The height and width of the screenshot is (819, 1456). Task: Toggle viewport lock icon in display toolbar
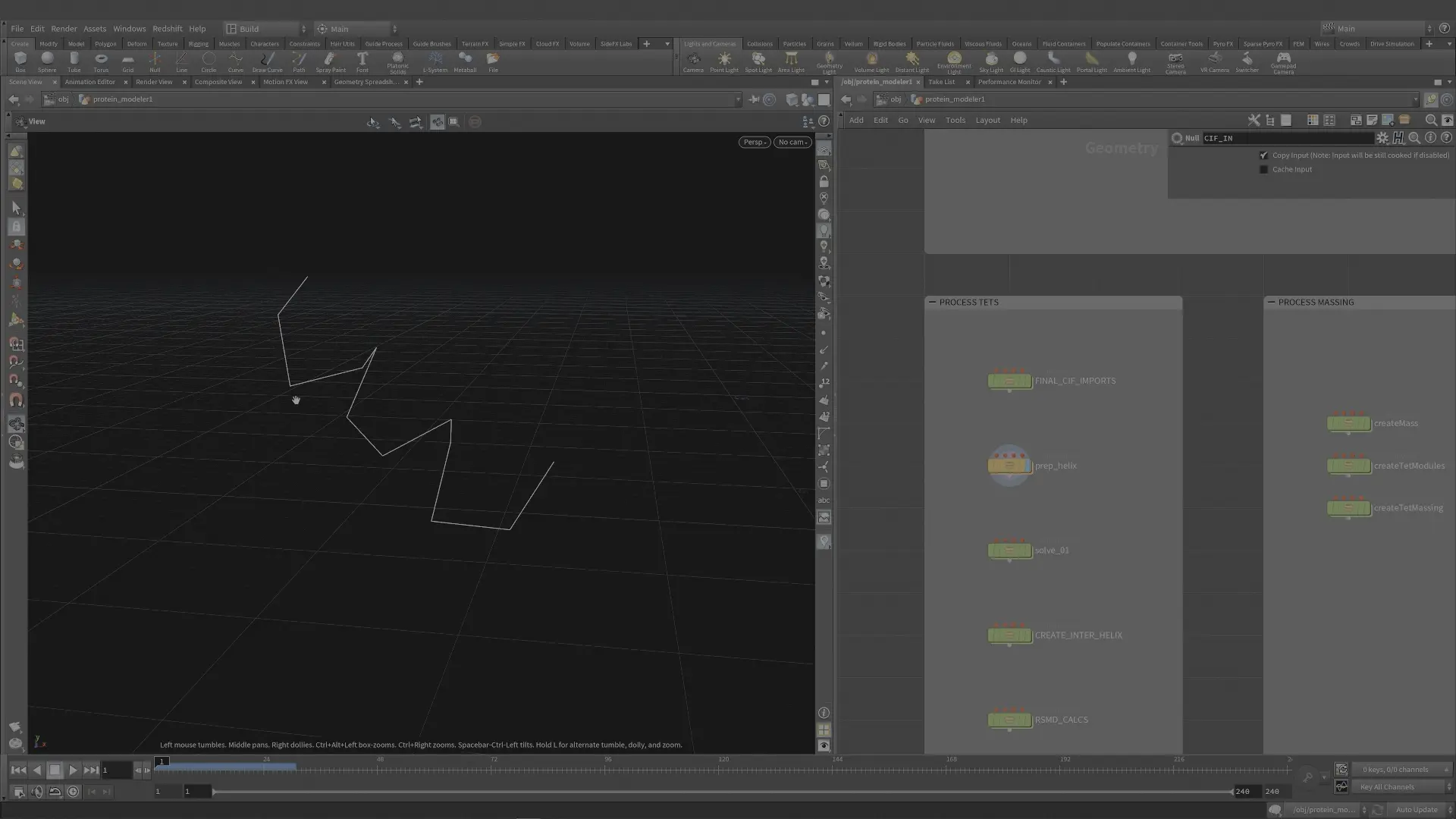pyautogui.click(x=824, y=182)
